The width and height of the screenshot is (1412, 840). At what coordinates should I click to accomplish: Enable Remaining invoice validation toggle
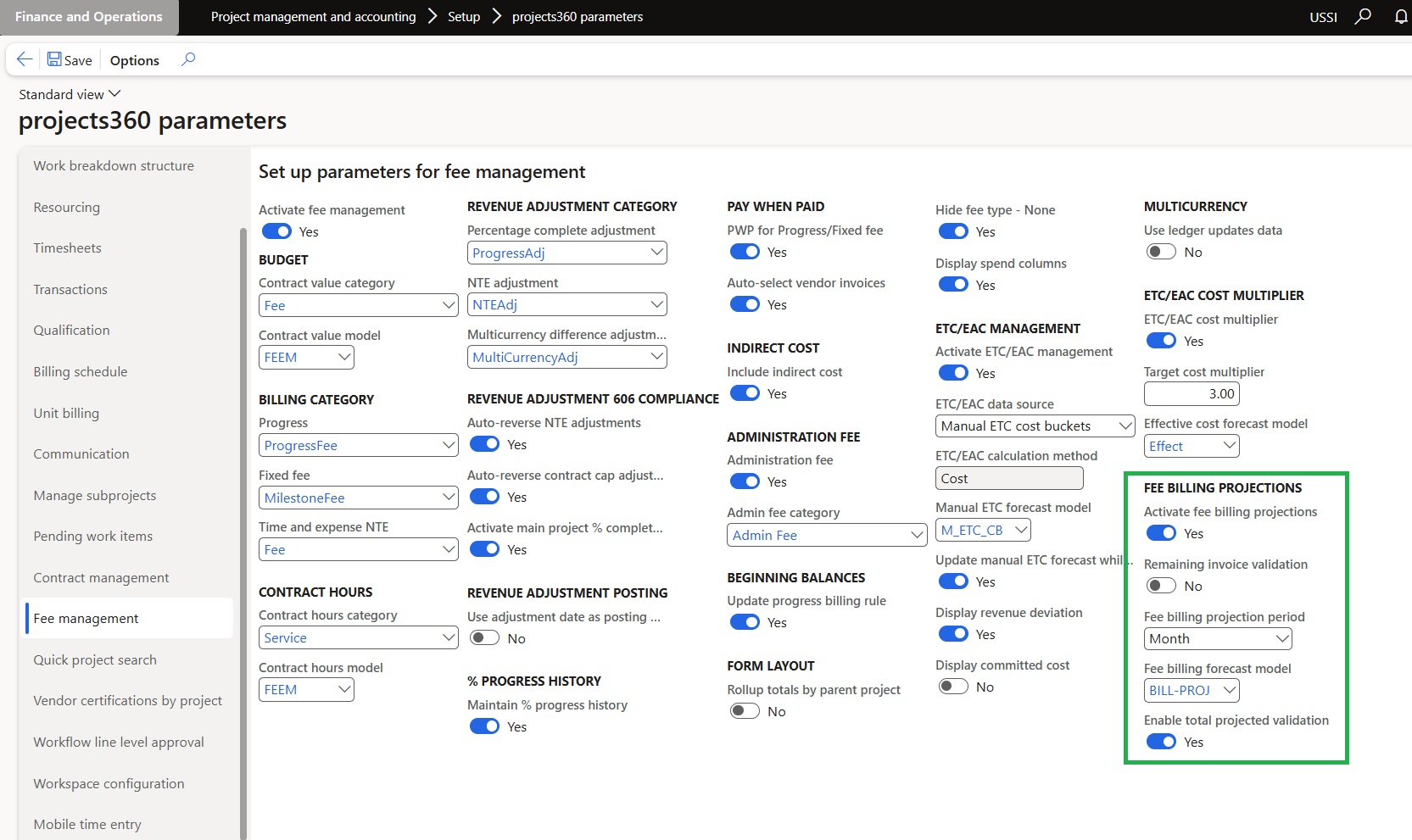(x=1161, y=586)
